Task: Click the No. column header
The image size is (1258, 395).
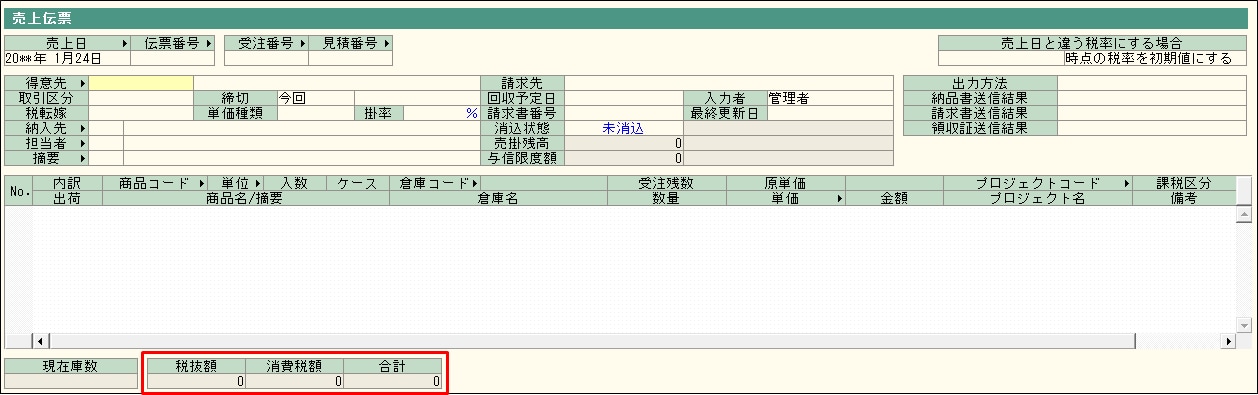Action: (18, 191)
